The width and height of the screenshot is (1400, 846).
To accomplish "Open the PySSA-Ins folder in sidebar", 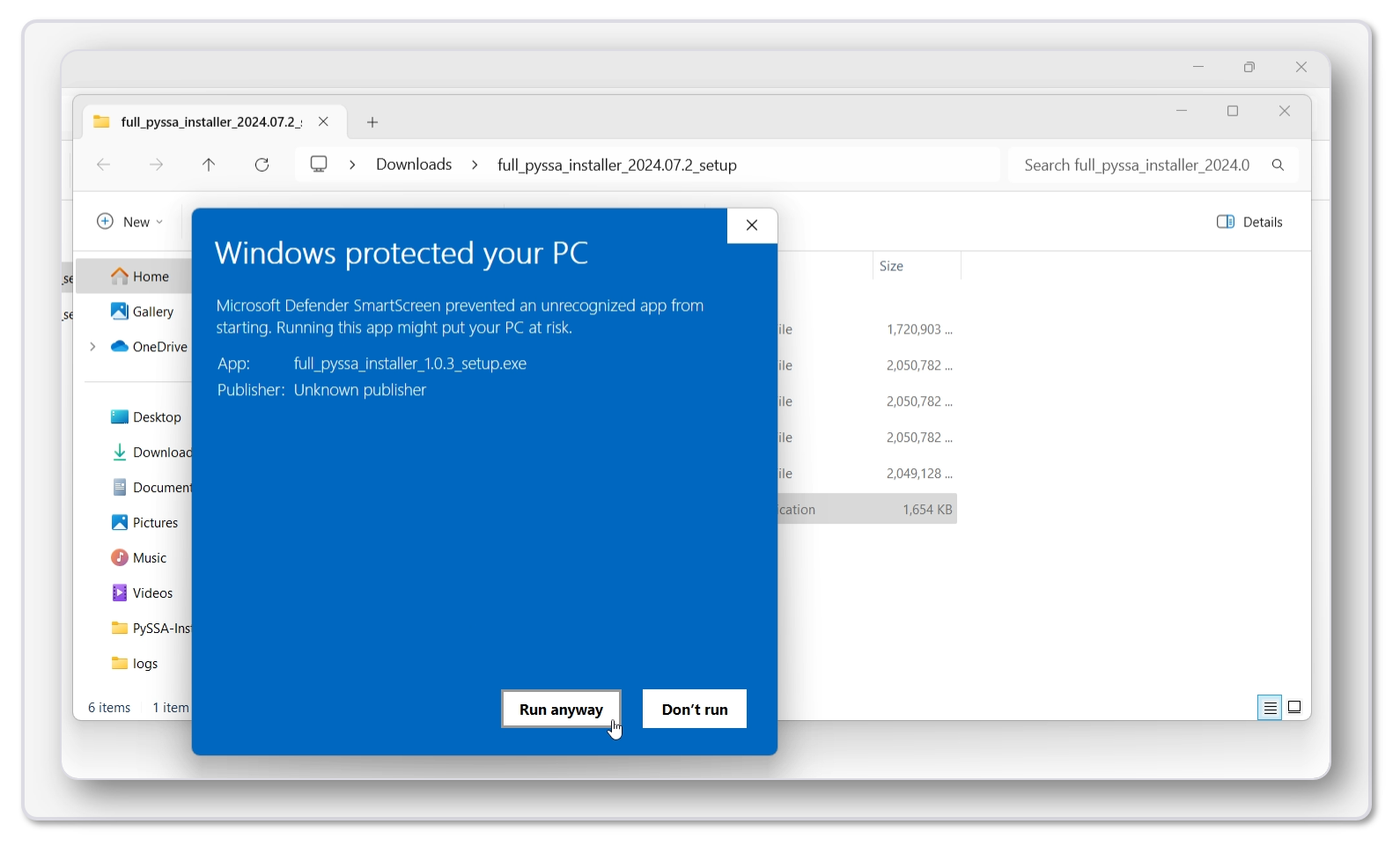I will (x=151, y=629).
